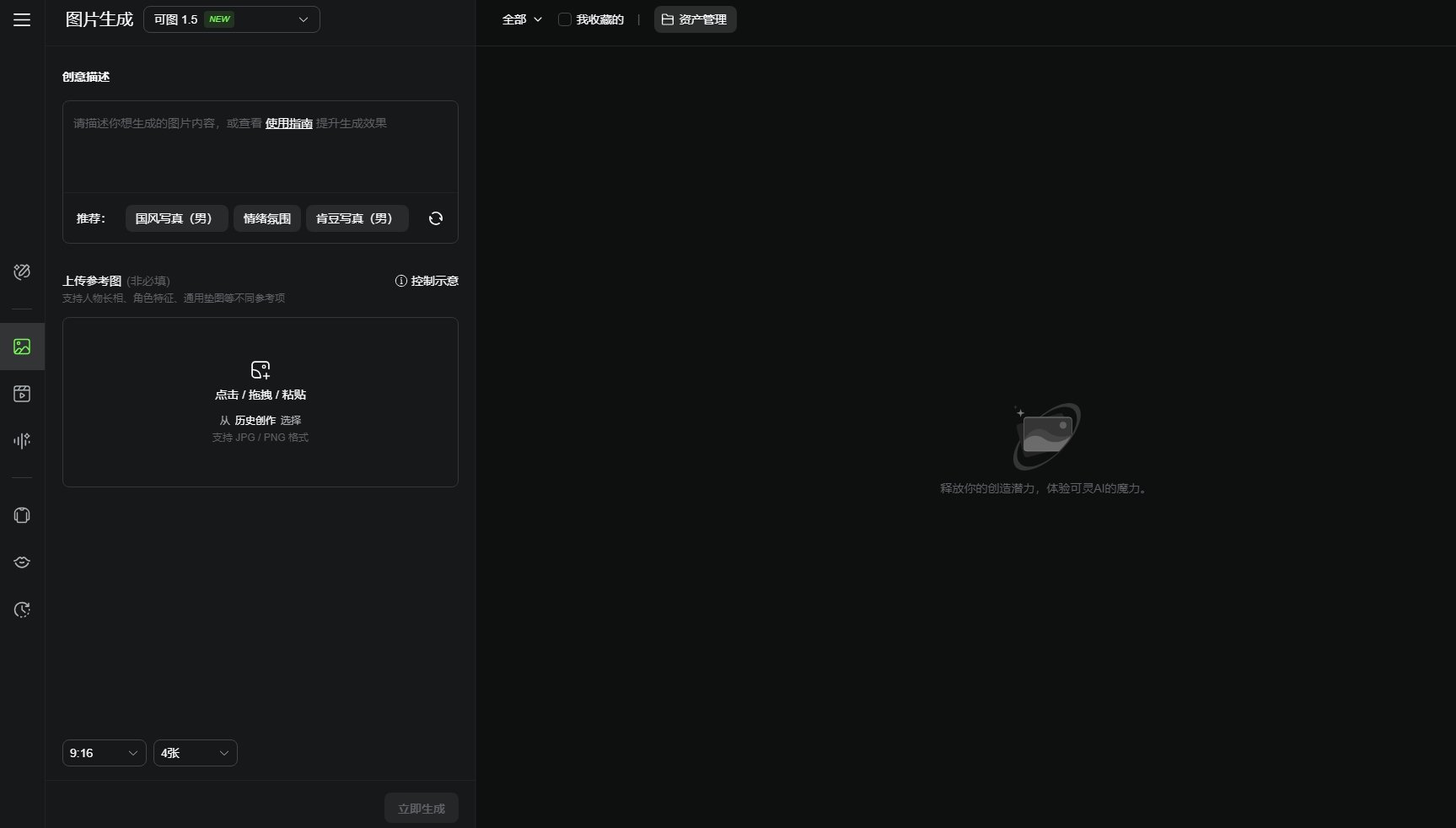Image resolution: width=1456 pixels, height=828 pixels.
Task: Expand the 可图 1.5 model dropdown
Action: click(232, 19)
